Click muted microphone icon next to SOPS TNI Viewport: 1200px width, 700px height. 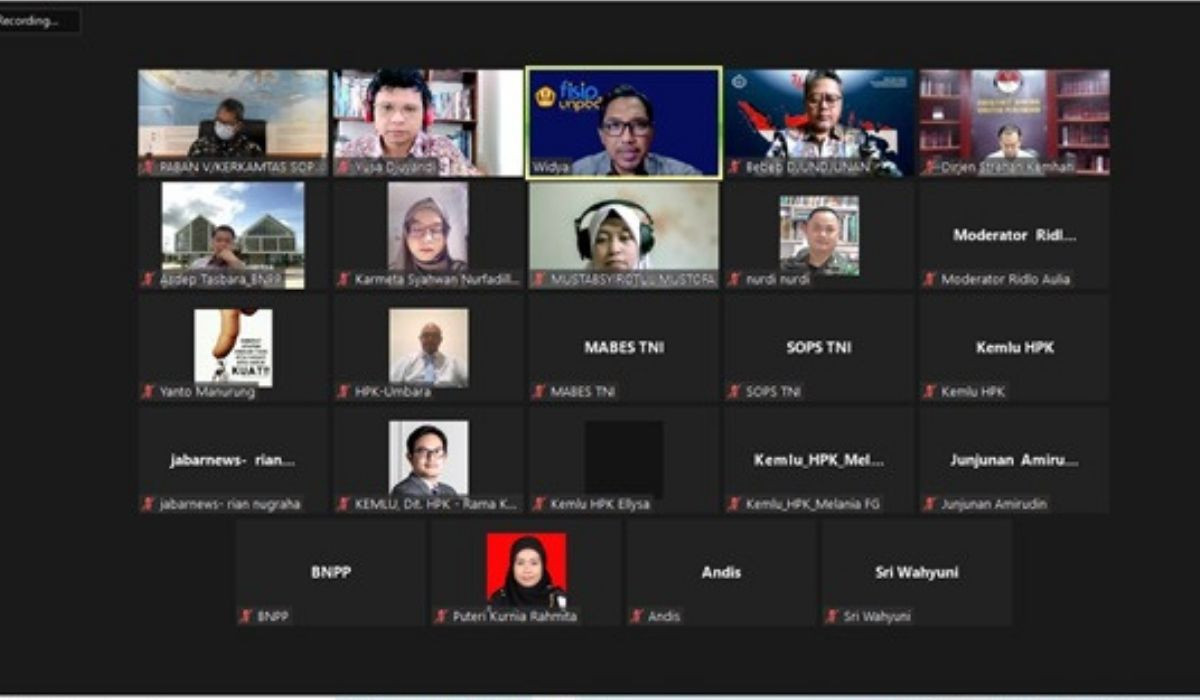735,392
